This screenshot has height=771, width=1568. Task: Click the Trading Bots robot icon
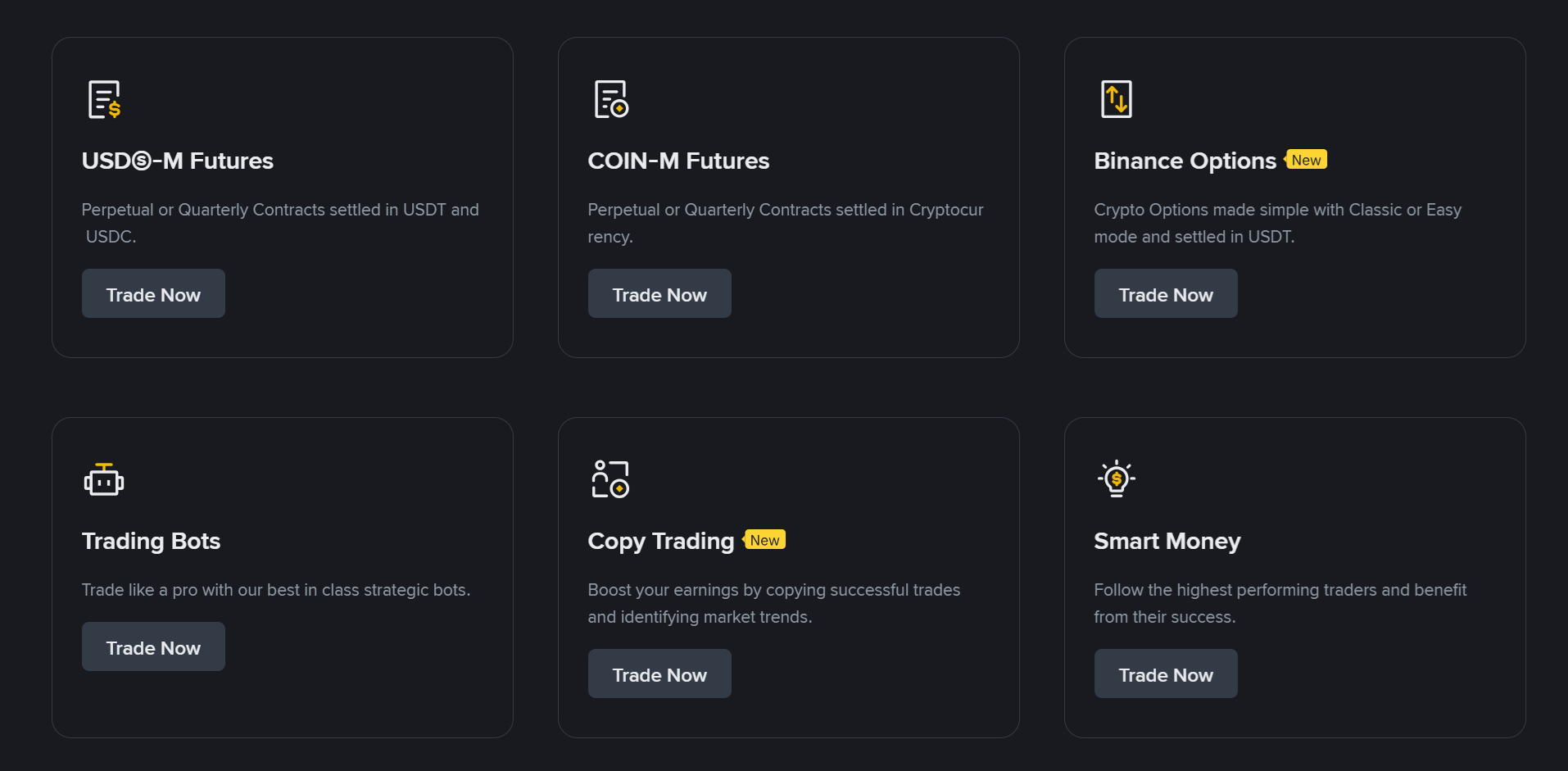[x=103, y=479]
